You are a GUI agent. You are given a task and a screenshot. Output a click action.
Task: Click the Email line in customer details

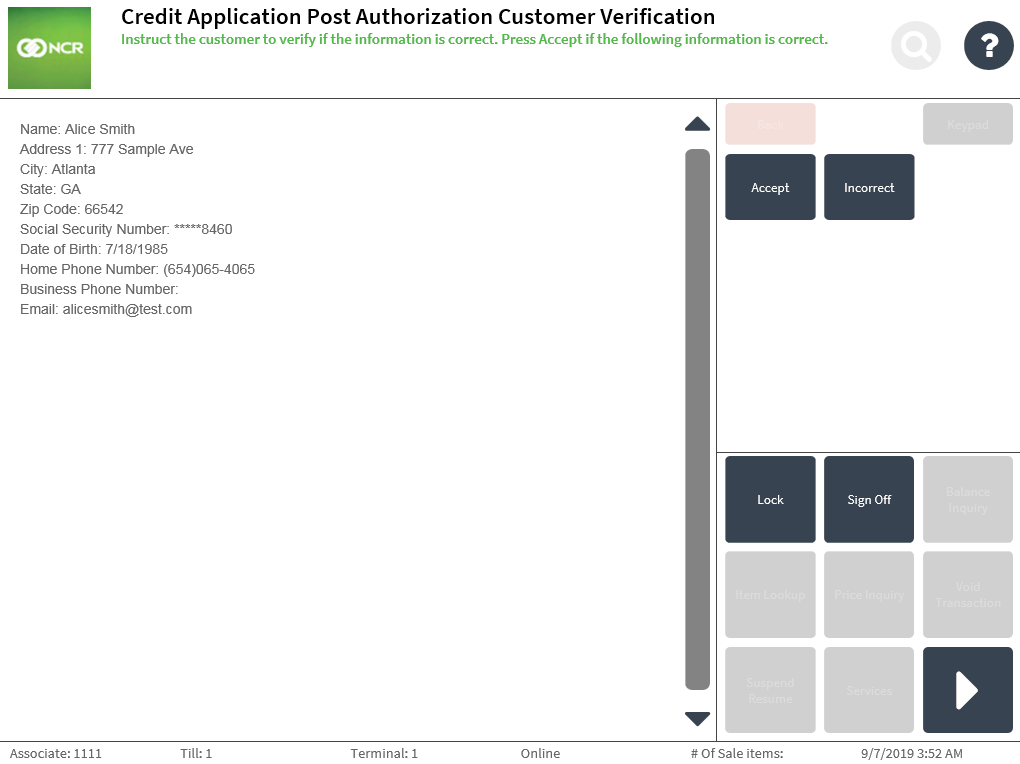click(106, 310)
